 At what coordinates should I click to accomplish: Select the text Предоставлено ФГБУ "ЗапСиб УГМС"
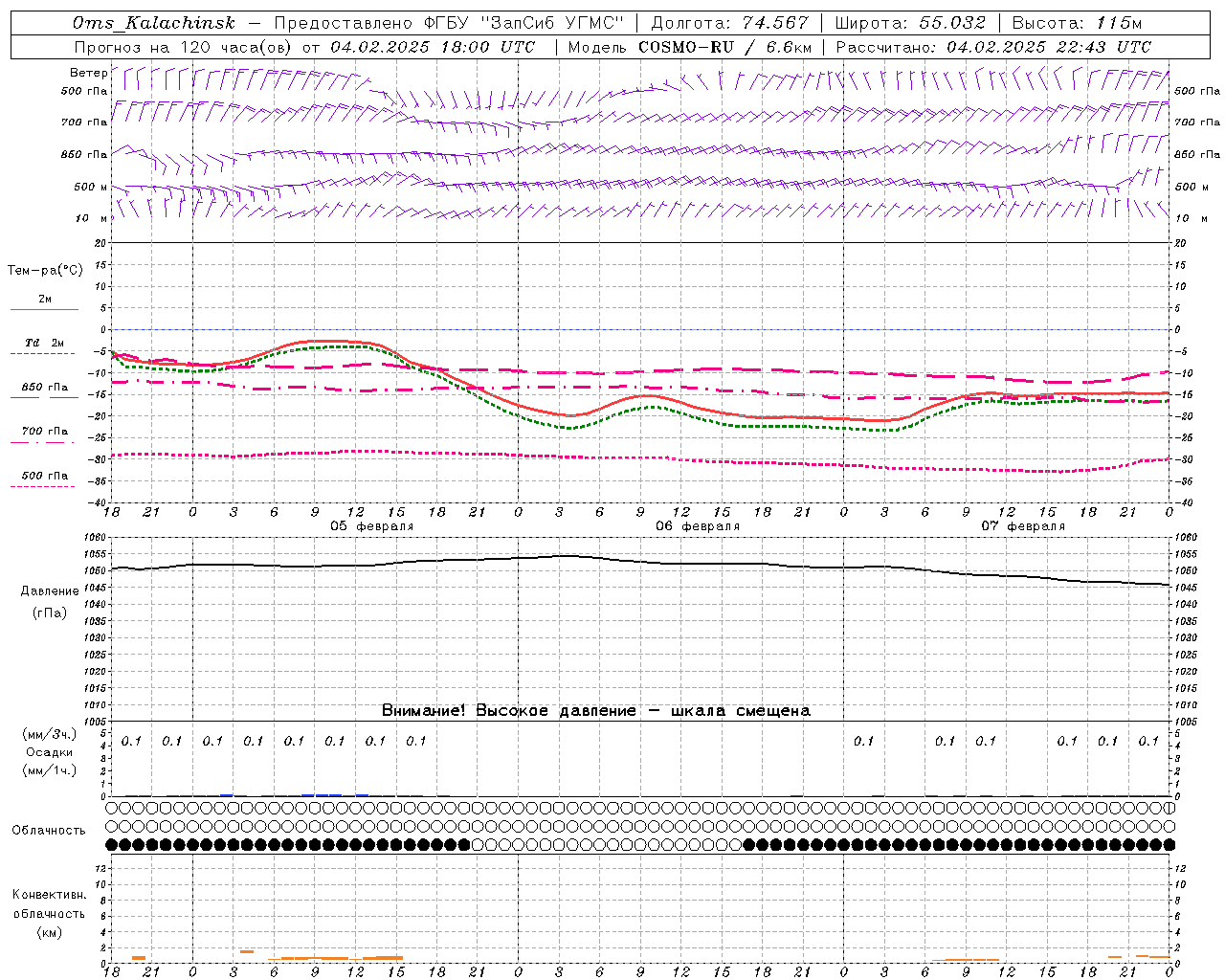(449, 23)
